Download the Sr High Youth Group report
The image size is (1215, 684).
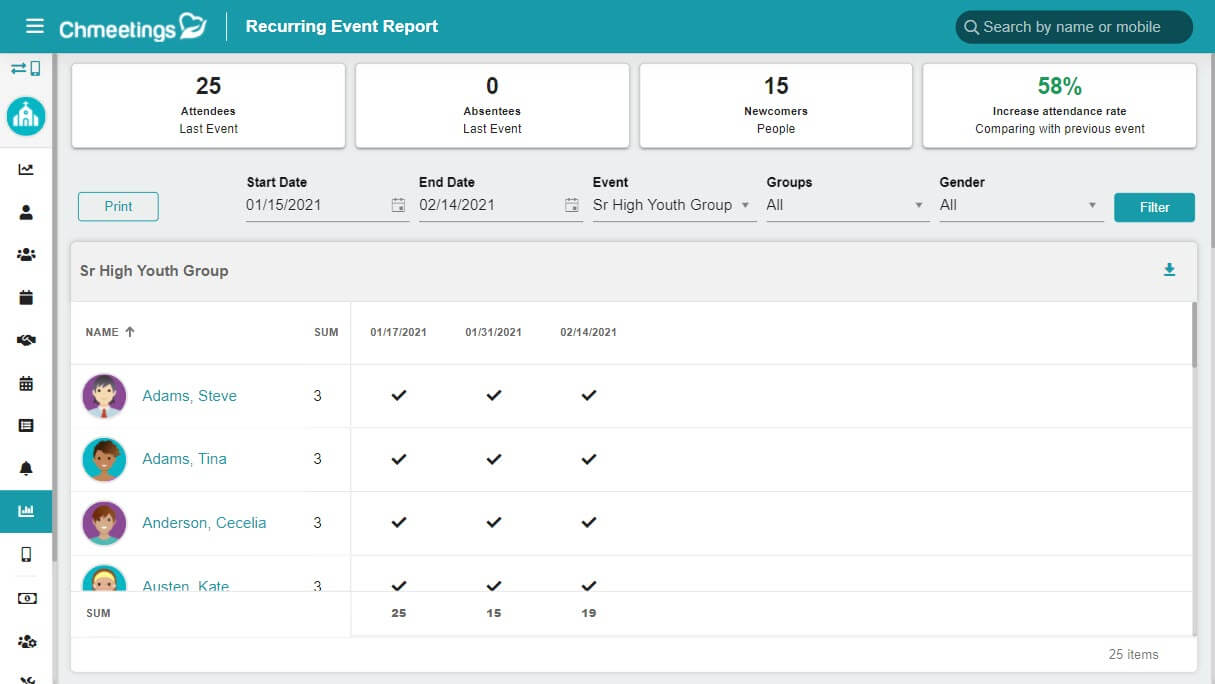[x=1169, y=269]
